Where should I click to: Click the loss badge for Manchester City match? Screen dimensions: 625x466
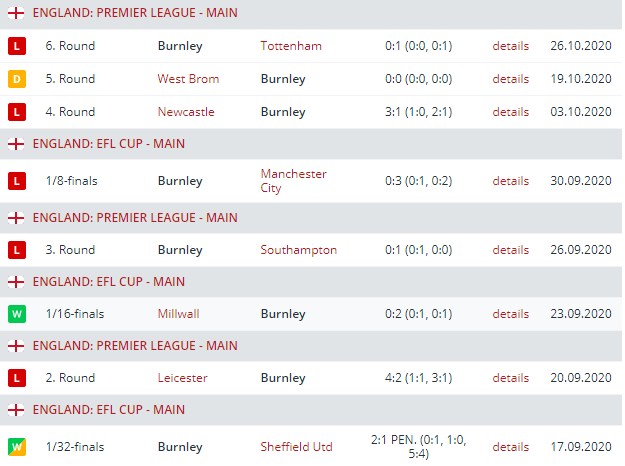tap(16, 181)
